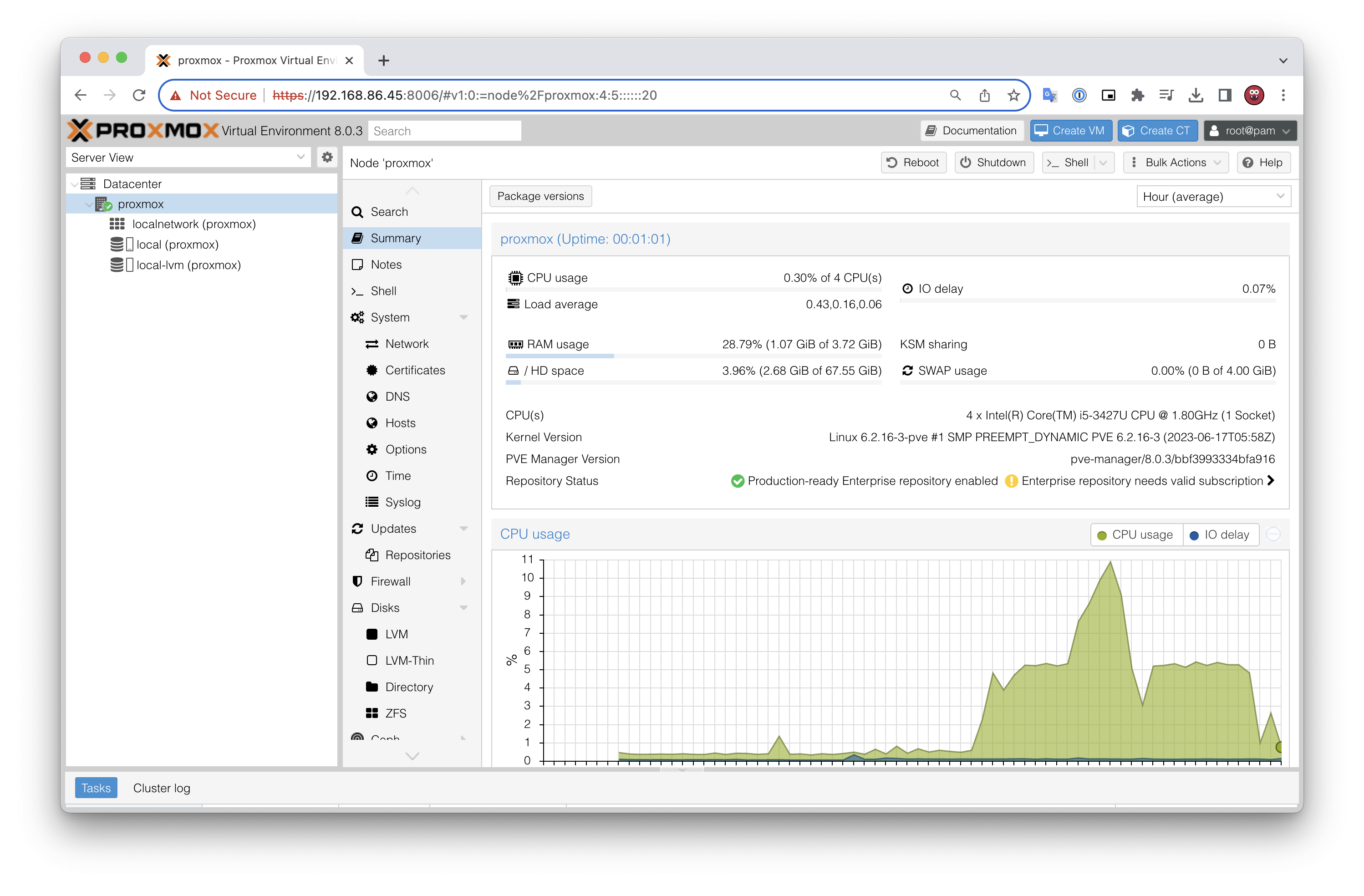Open the Network settings icon

(372, 343)
